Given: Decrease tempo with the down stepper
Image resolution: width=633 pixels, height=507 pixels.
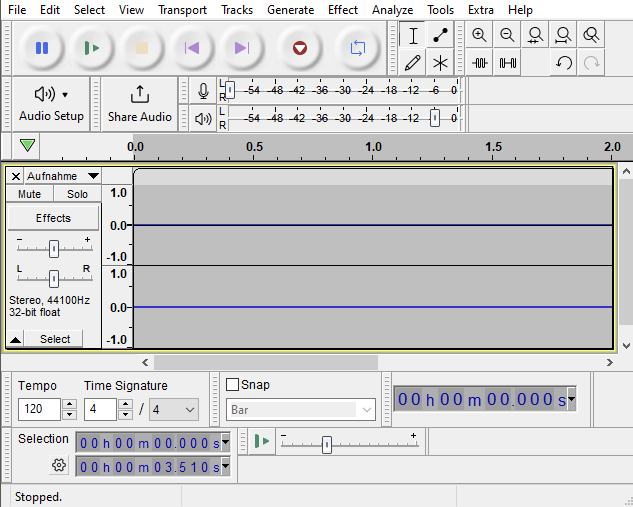Looking at the screenshot, I should click(x=69, y=415).
